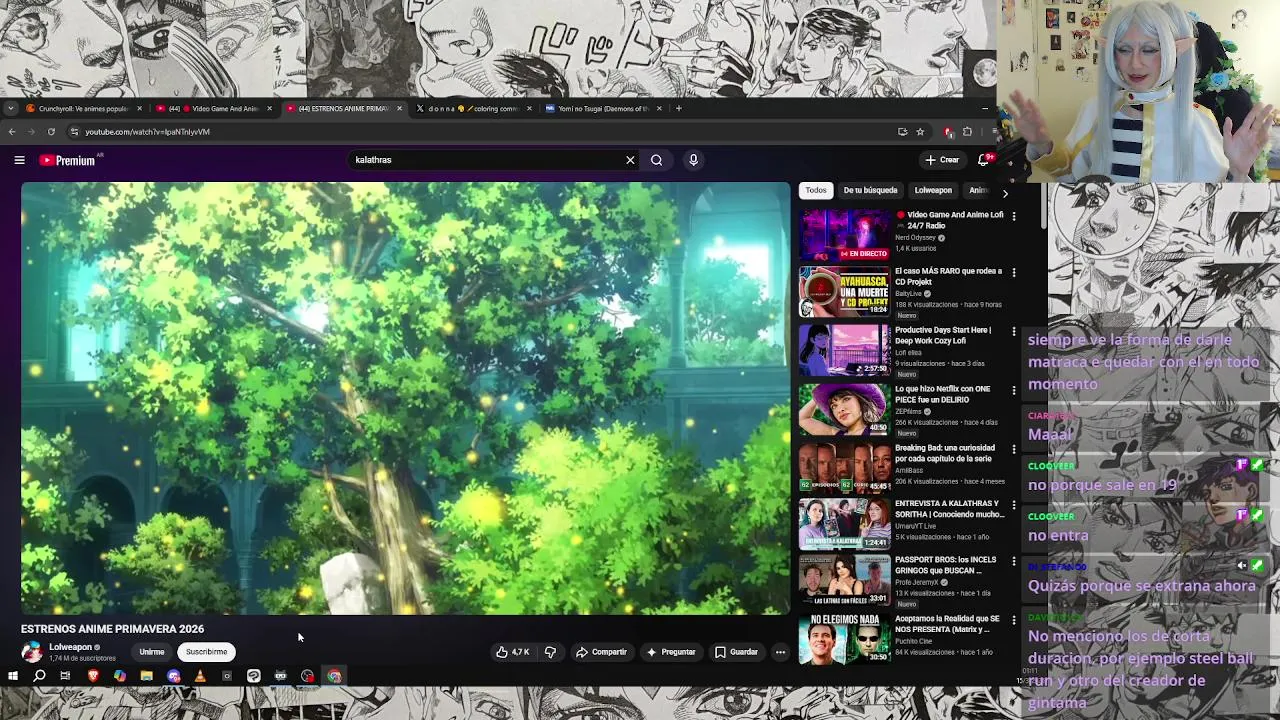The image size is (1280, 720).
Task: Open YouTube notifications bell
Action: click(984, 160)
